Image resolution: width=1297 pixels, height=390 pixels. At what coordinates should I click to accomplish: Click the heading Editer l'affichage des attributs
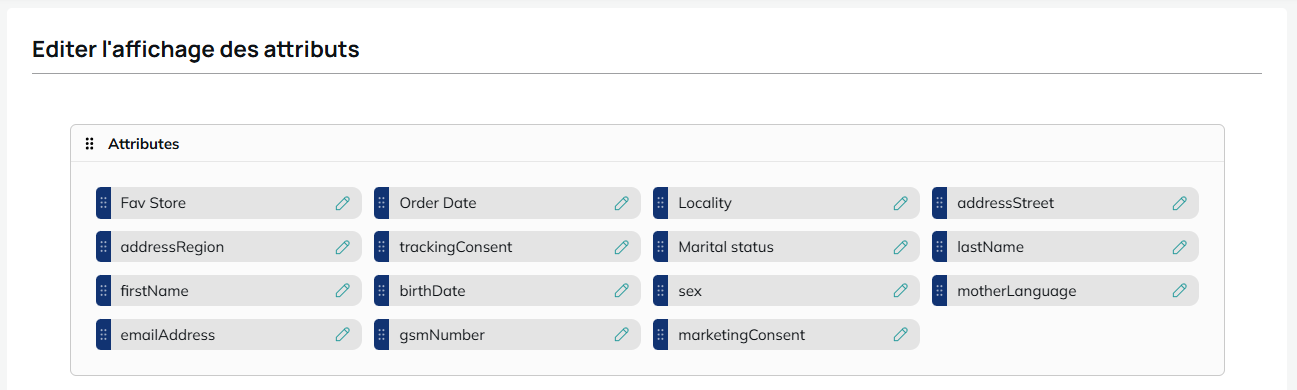(196, 49)
